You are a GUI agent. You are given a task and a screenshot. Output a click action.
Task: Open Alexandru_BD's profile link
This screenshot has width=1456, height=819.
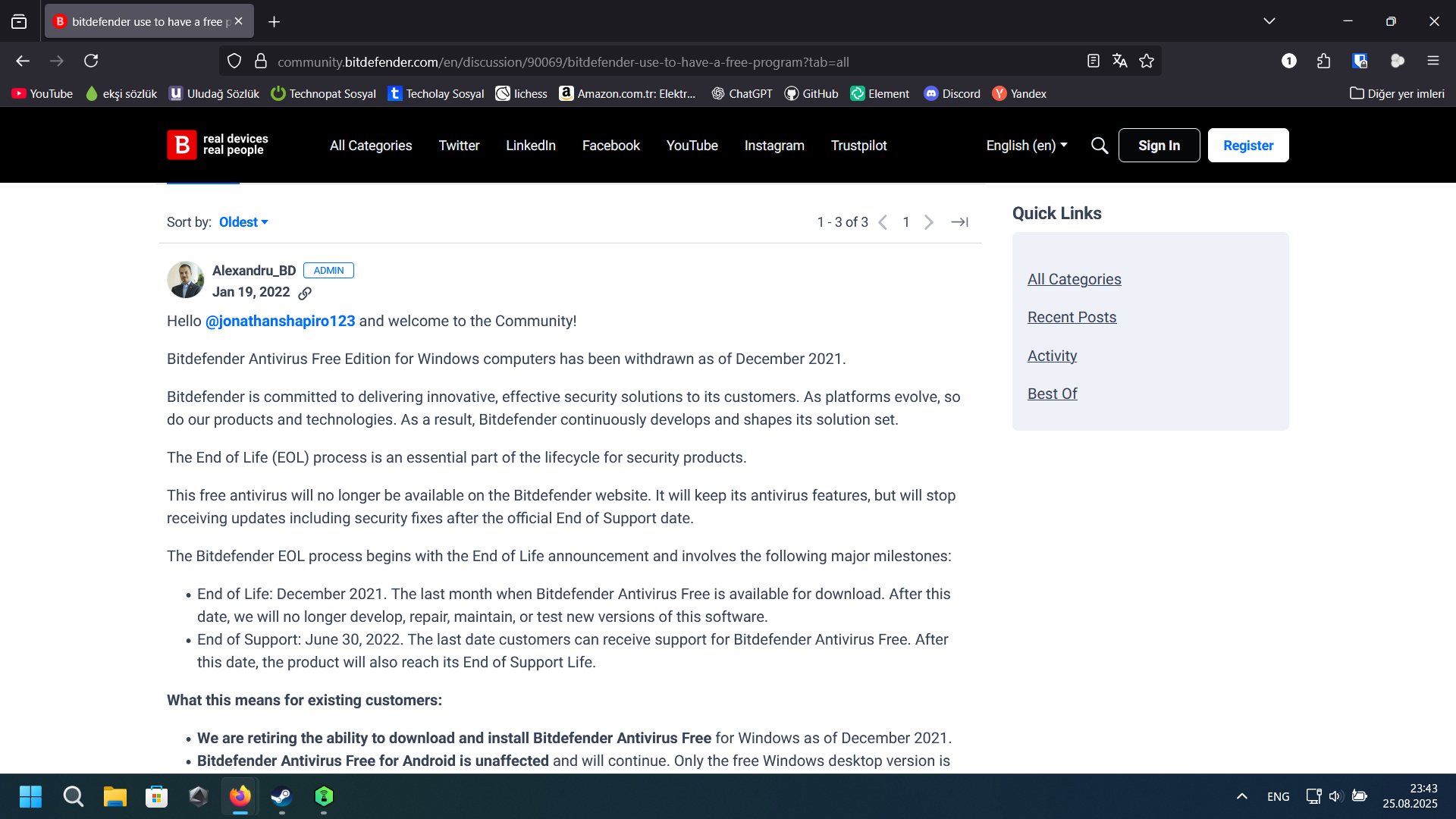254,271
